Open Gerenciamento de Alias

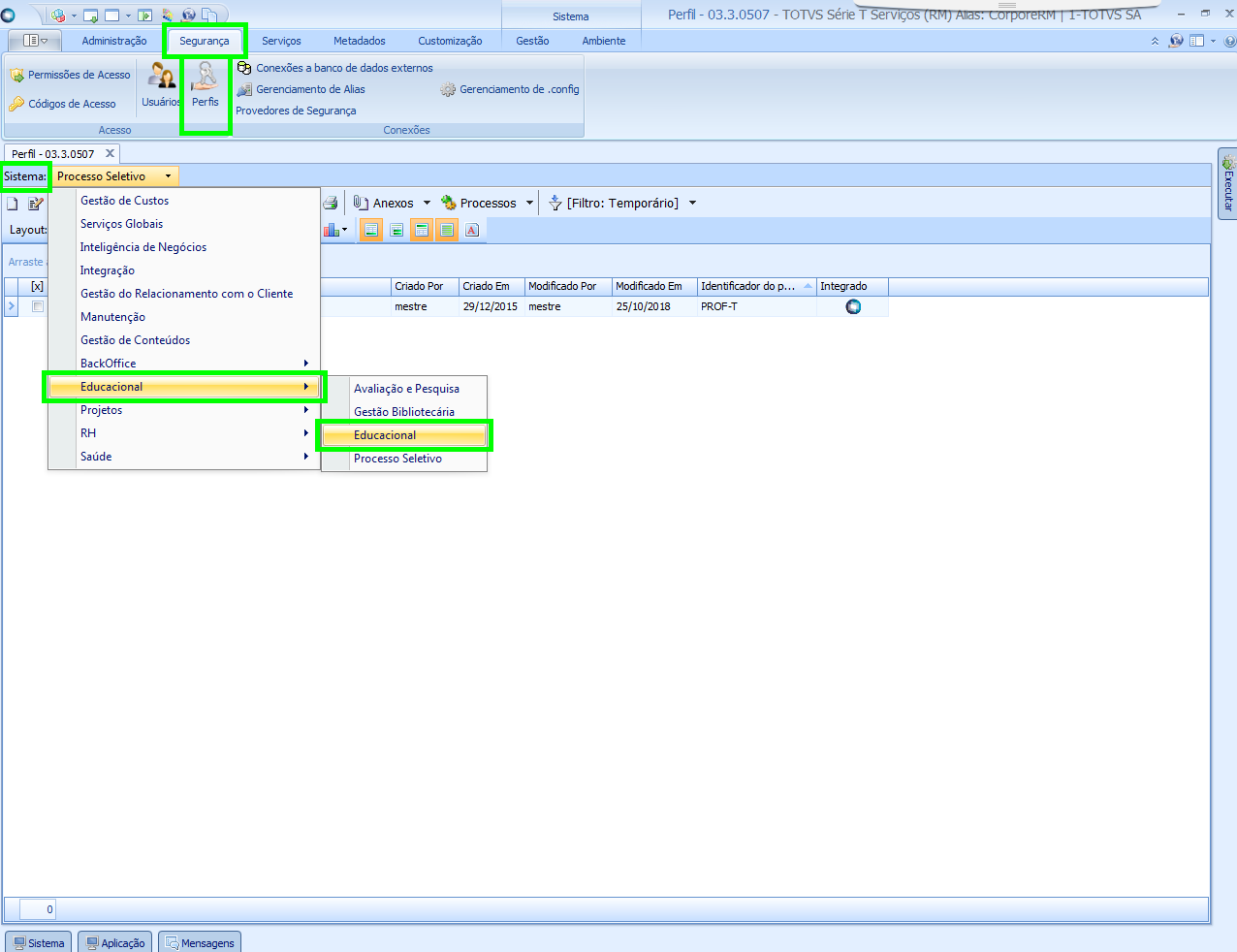tap(301, 89)
